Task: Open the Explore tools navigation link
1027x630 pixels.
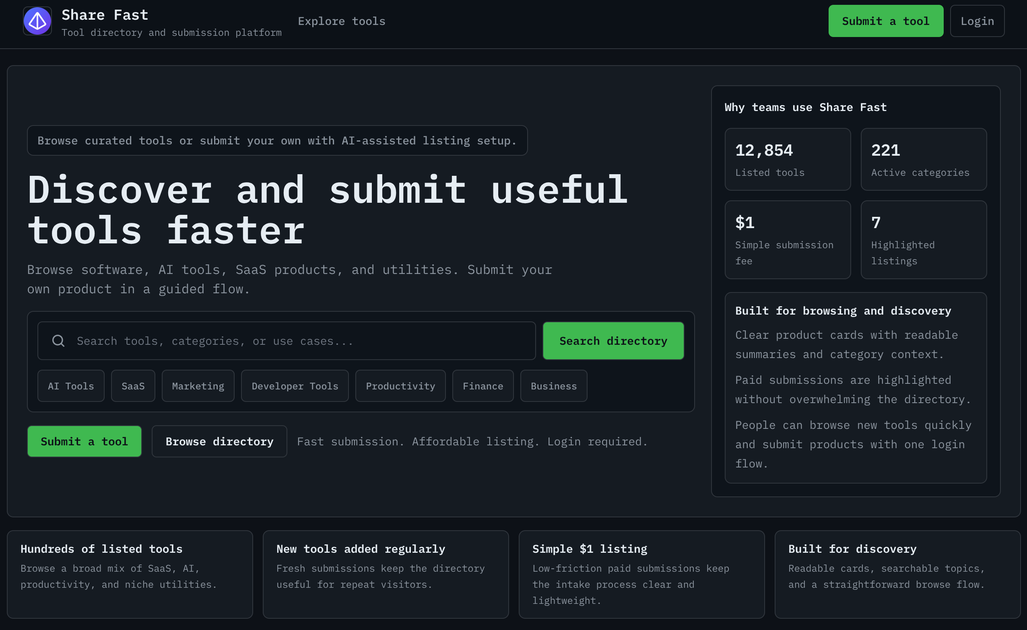Action: [x=341, y=21]
